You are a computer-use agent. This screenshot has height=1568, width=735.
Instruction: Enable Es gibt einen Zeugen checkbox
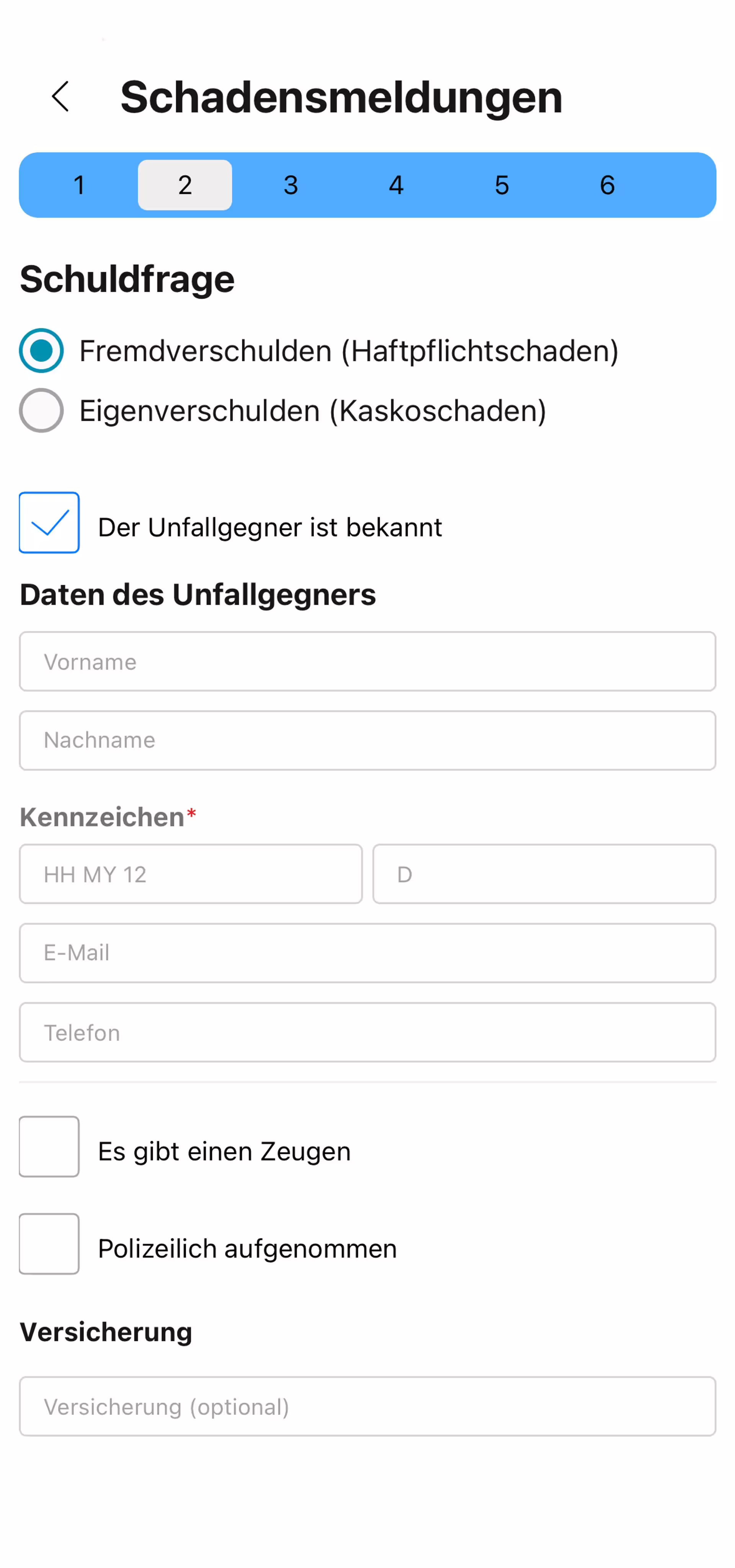click(x=49, y=1147)
